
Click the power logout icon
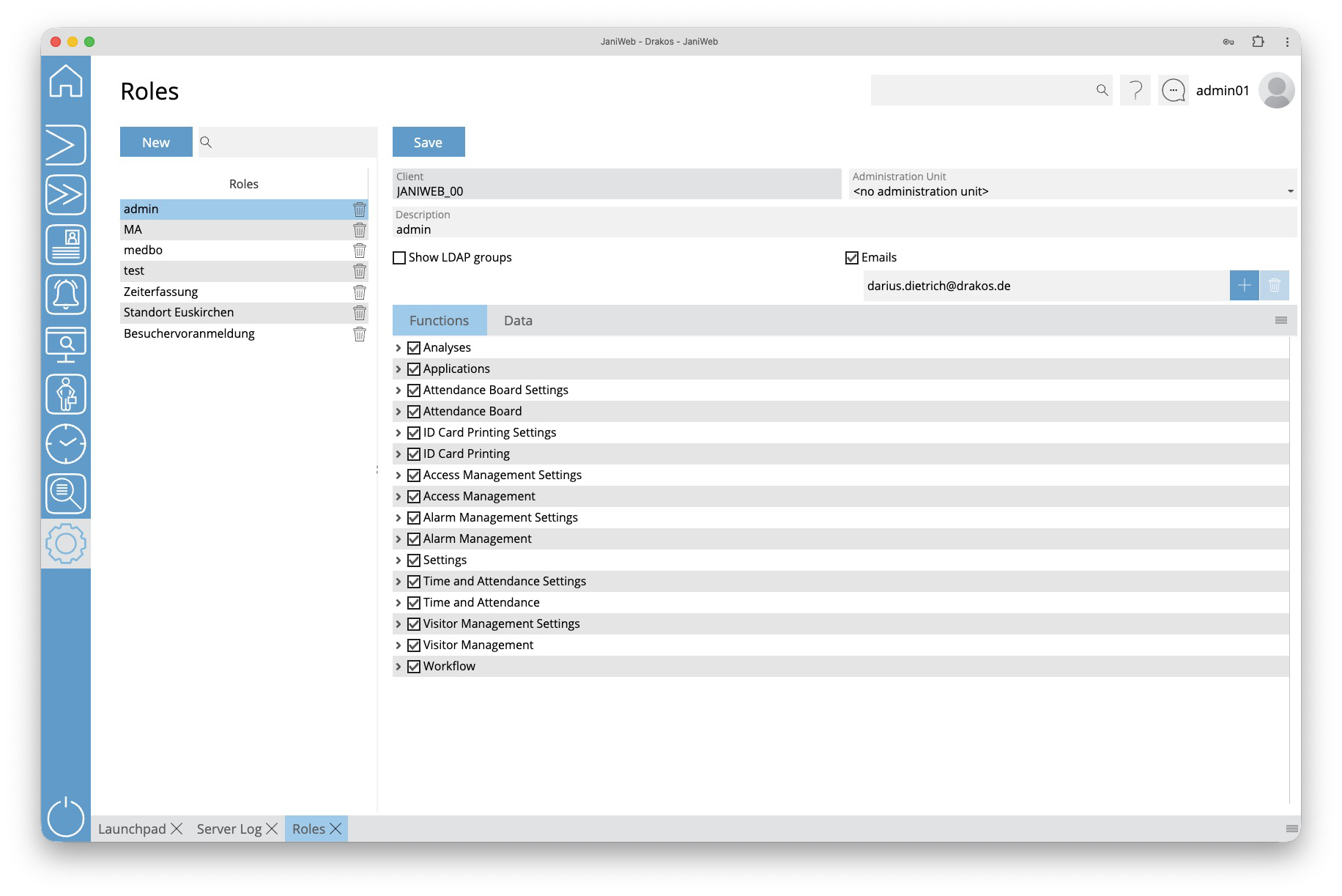click(65, 817)
